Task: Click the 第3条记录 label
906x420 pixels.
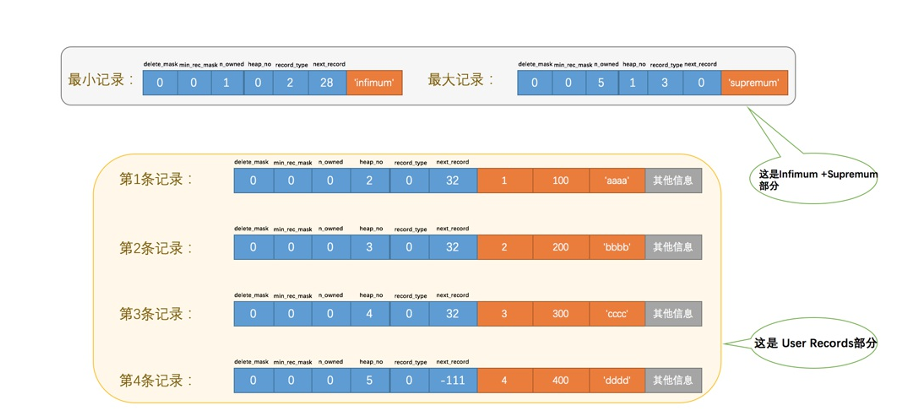Action: [156, 314]
